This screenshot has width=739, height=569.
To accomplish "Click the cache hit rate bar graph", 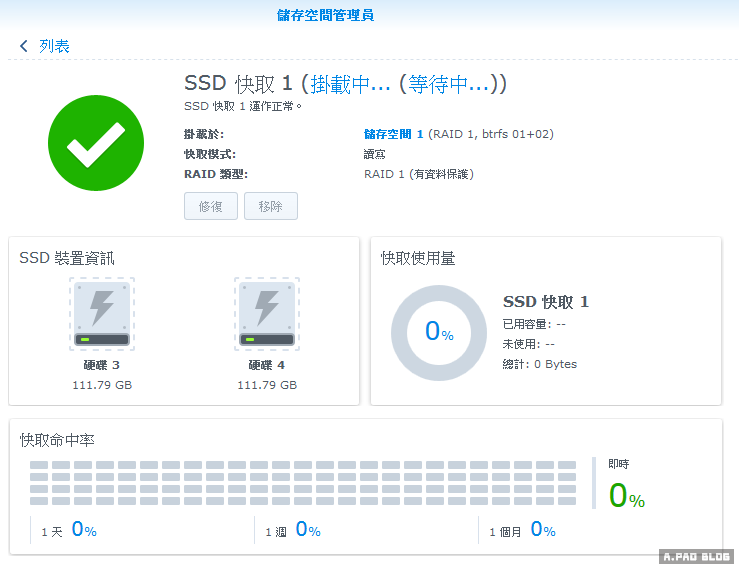I will (303, 483).
